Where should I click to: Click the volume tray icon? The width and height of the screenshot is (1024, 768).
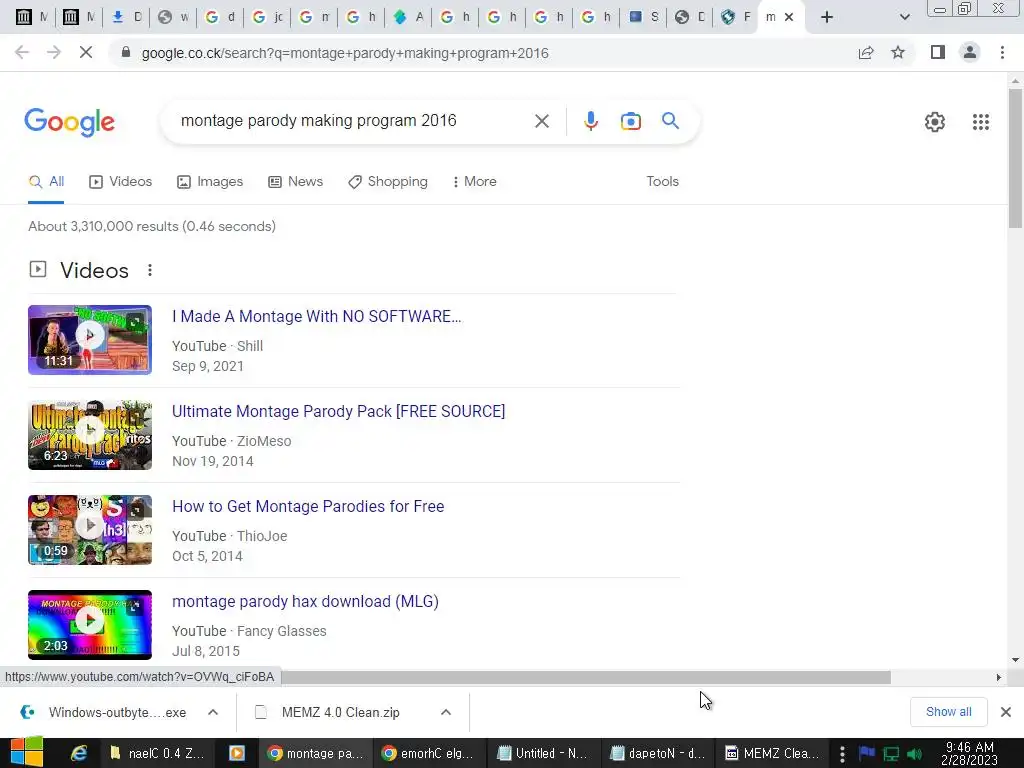click(x=914, y=754)
